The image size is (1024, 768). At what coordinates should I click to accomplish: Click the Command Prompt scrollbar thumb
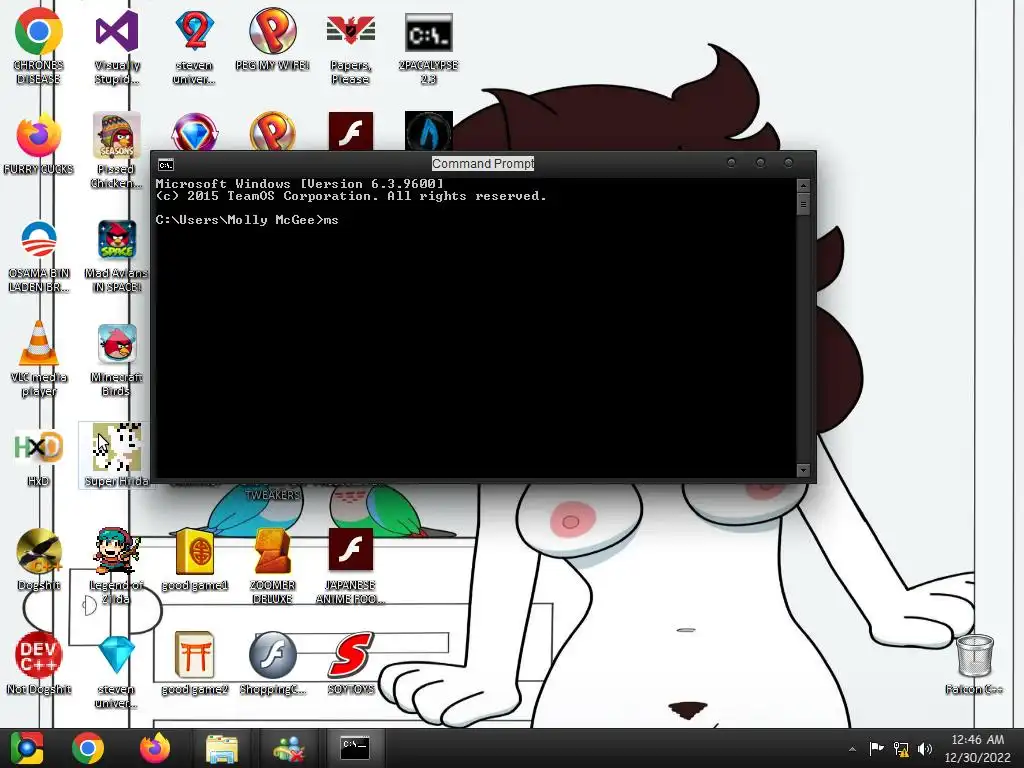click(x=803, y=204)
